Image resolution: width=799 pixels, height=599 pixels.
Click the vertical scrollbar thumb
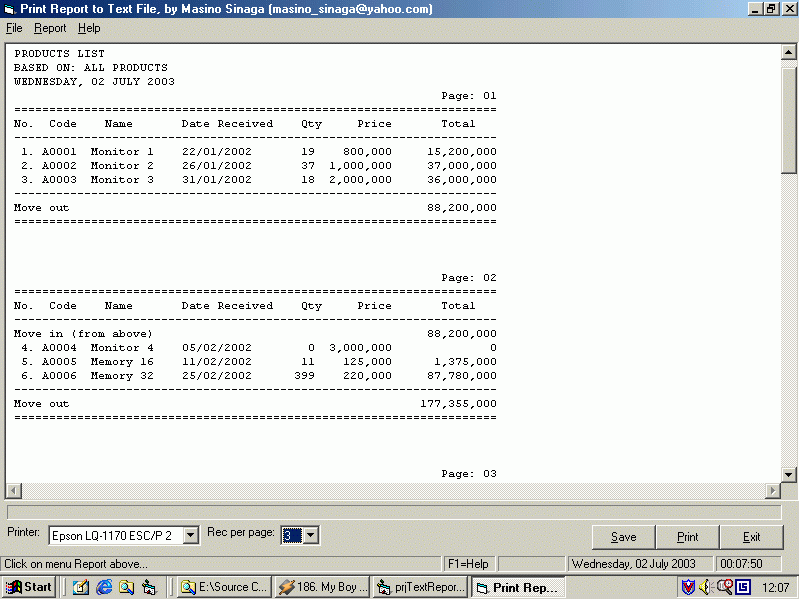click(788, 121)
